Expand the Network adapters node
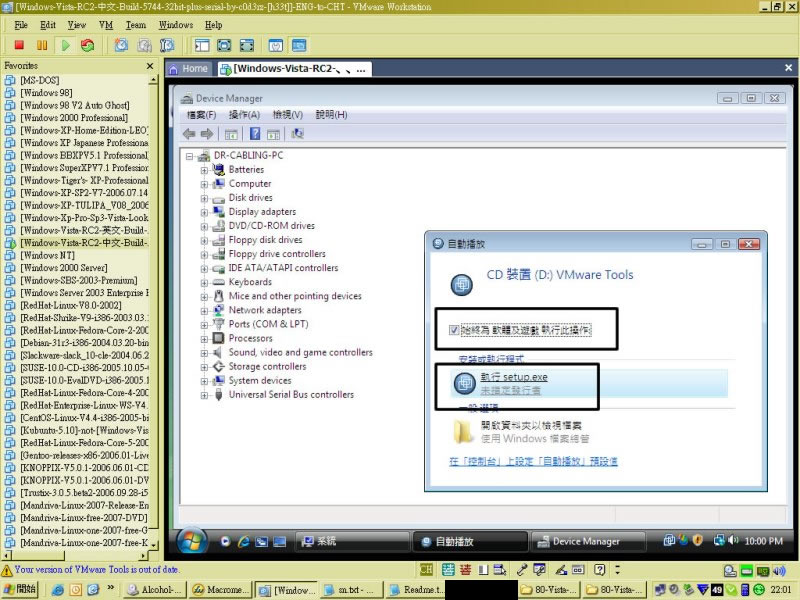800x600 pixels. click(204, 311)
